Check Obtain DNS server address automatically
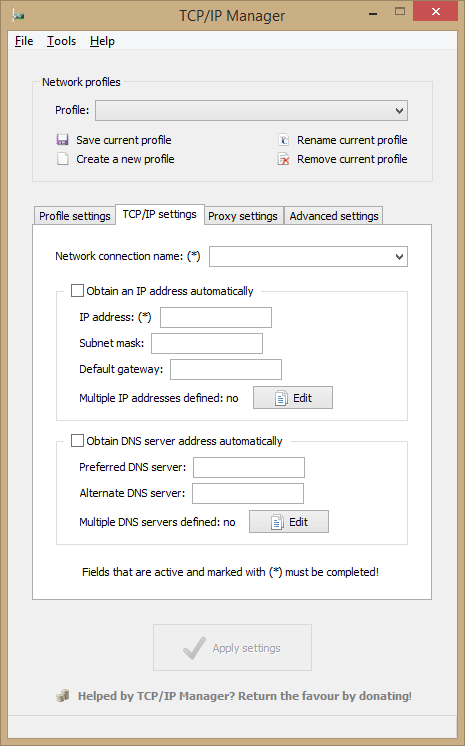 77,441
